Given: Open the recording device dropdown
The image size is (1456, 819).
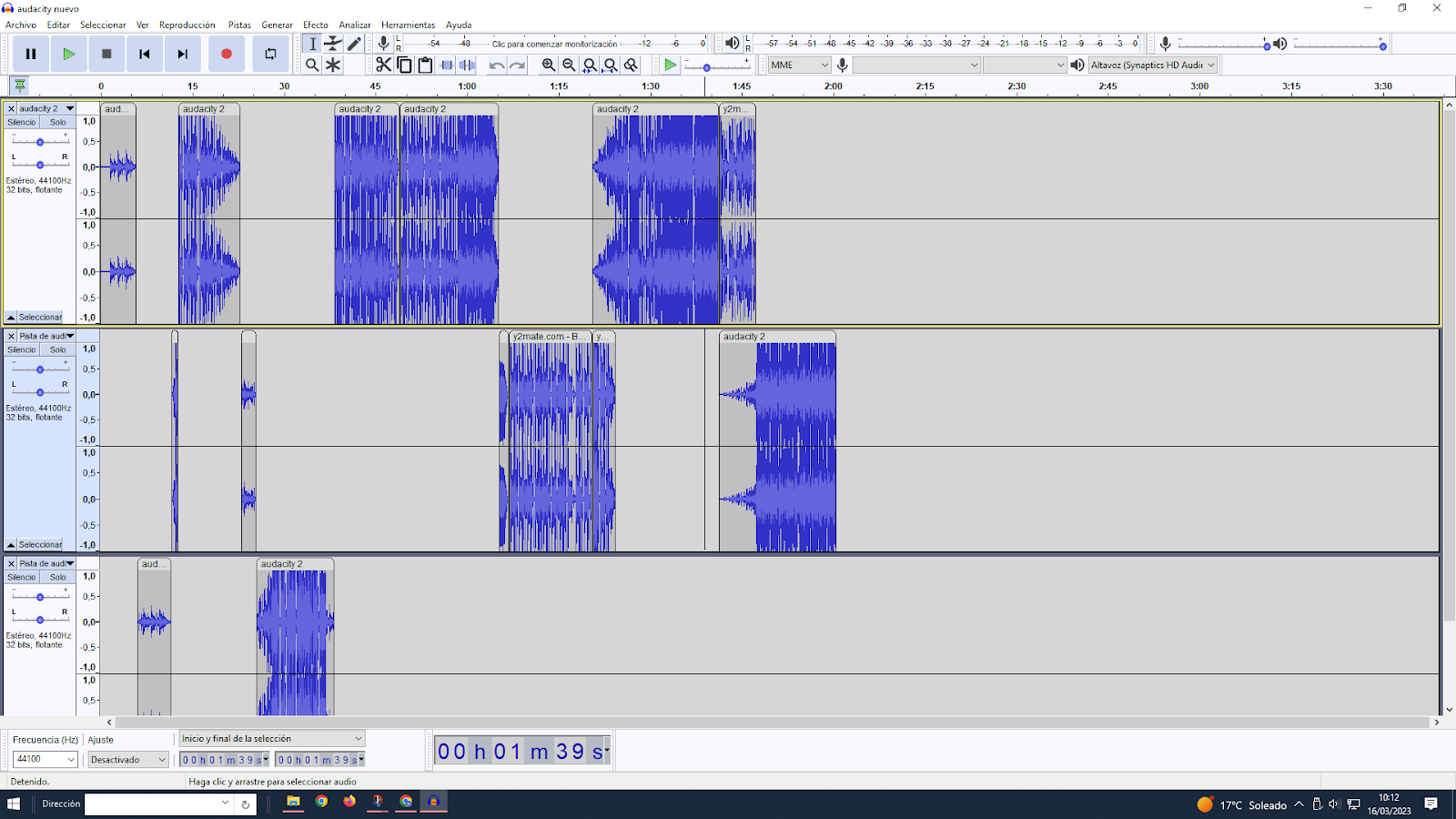Looking at the screenshot, I should tap(916, 65).
